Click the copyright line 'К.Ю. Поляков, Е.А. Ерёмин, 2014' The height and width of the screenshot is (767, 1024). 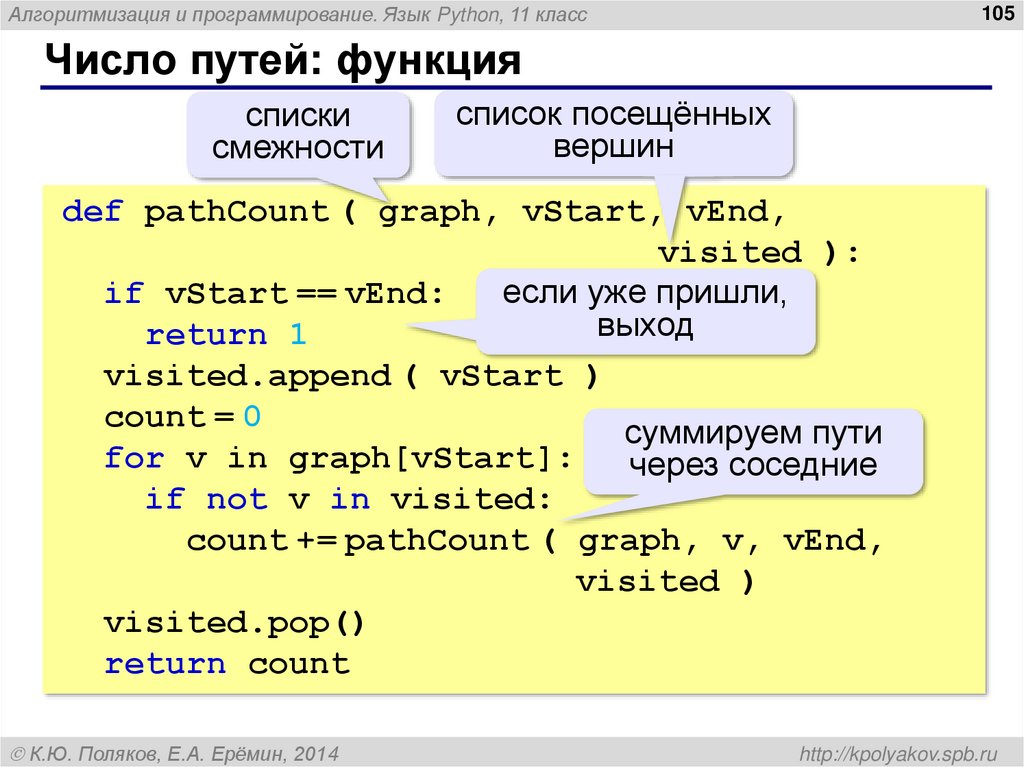click(x=175, y=754)
